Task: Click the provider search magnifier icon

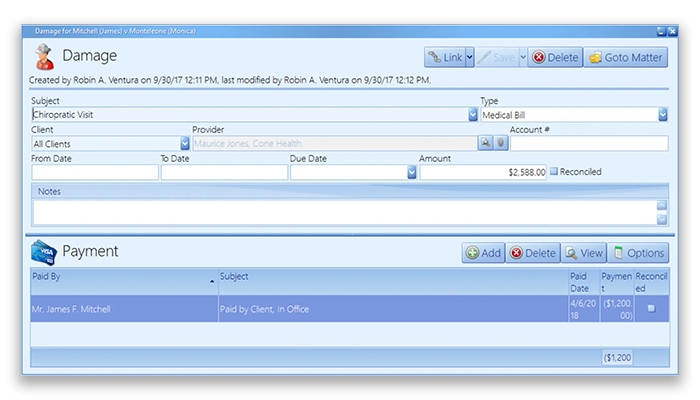Action: [x=486, y=143]
